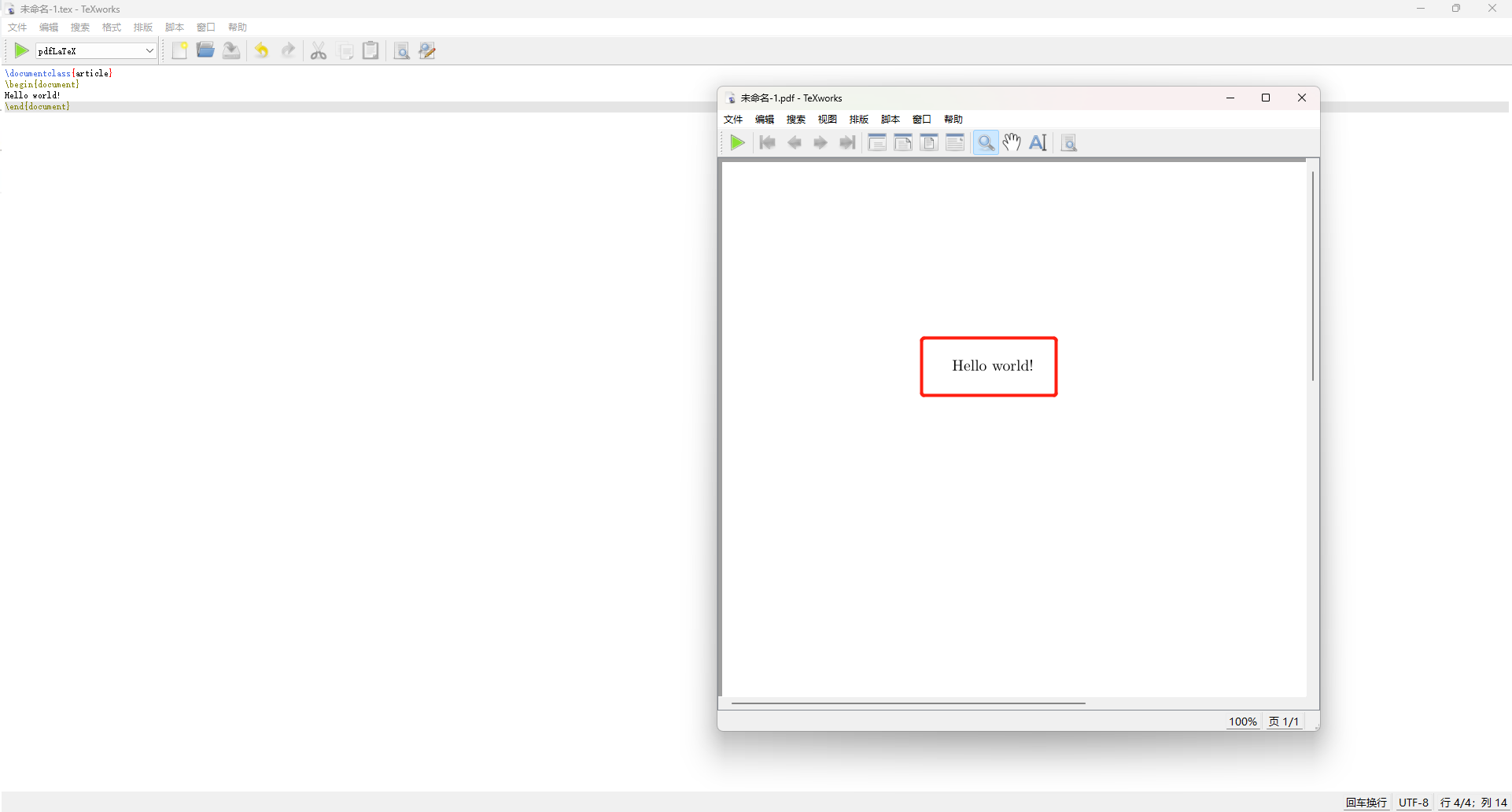Screen dimensions: 1512x812
Task: Click the Find icon in editor toolbar
Action: point(401,51)
